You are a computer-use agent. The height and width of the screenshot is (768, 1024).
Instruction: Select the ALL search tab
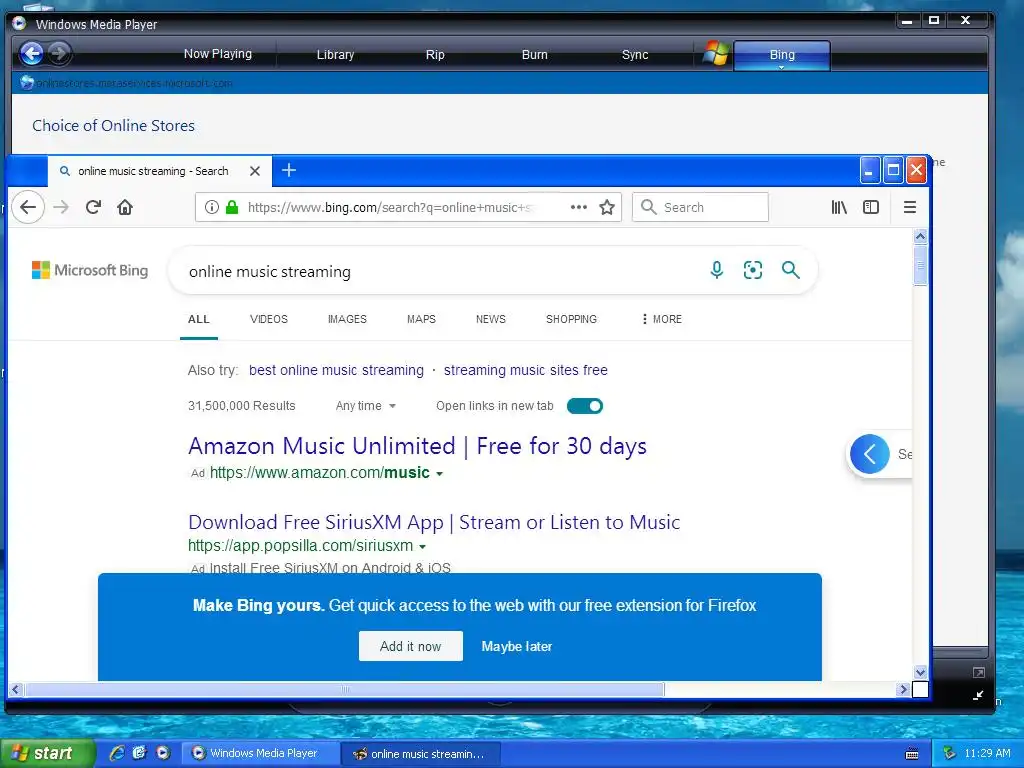point(199,319)
